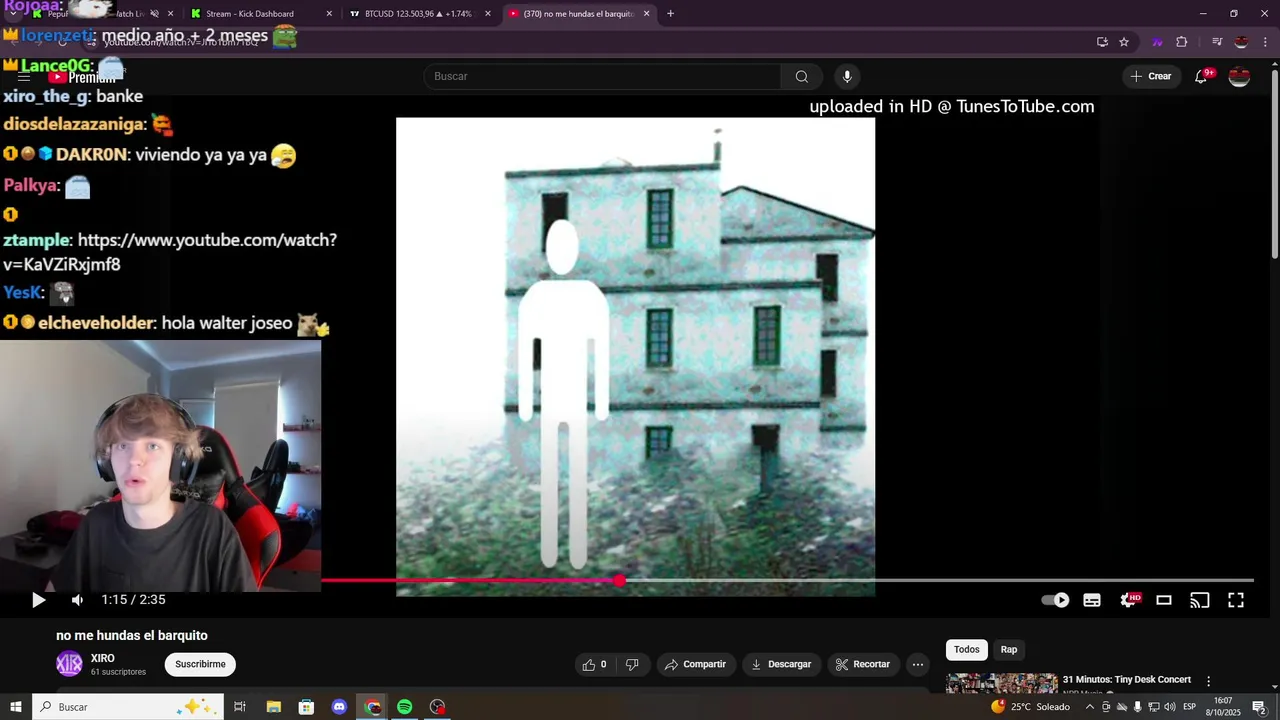Viewport: 1280px width, 720px height.
Task: Open the browser extensions puzzle icon
Action: click(1182, 42)
